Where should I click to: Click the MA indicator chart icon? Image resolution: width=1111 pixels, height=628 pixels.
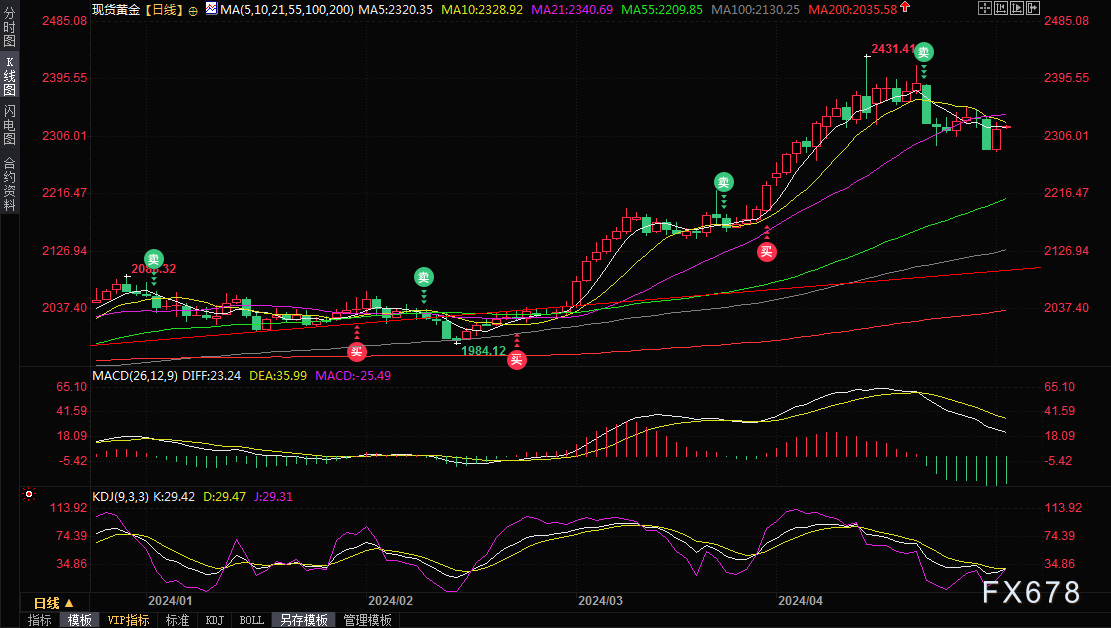pos(211,9)
